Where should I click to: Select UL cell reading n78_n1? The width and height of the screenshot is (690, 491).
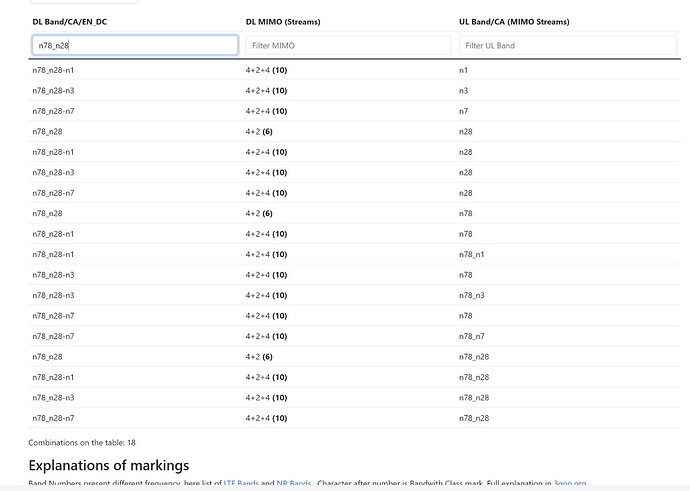(x=471, y=254)
